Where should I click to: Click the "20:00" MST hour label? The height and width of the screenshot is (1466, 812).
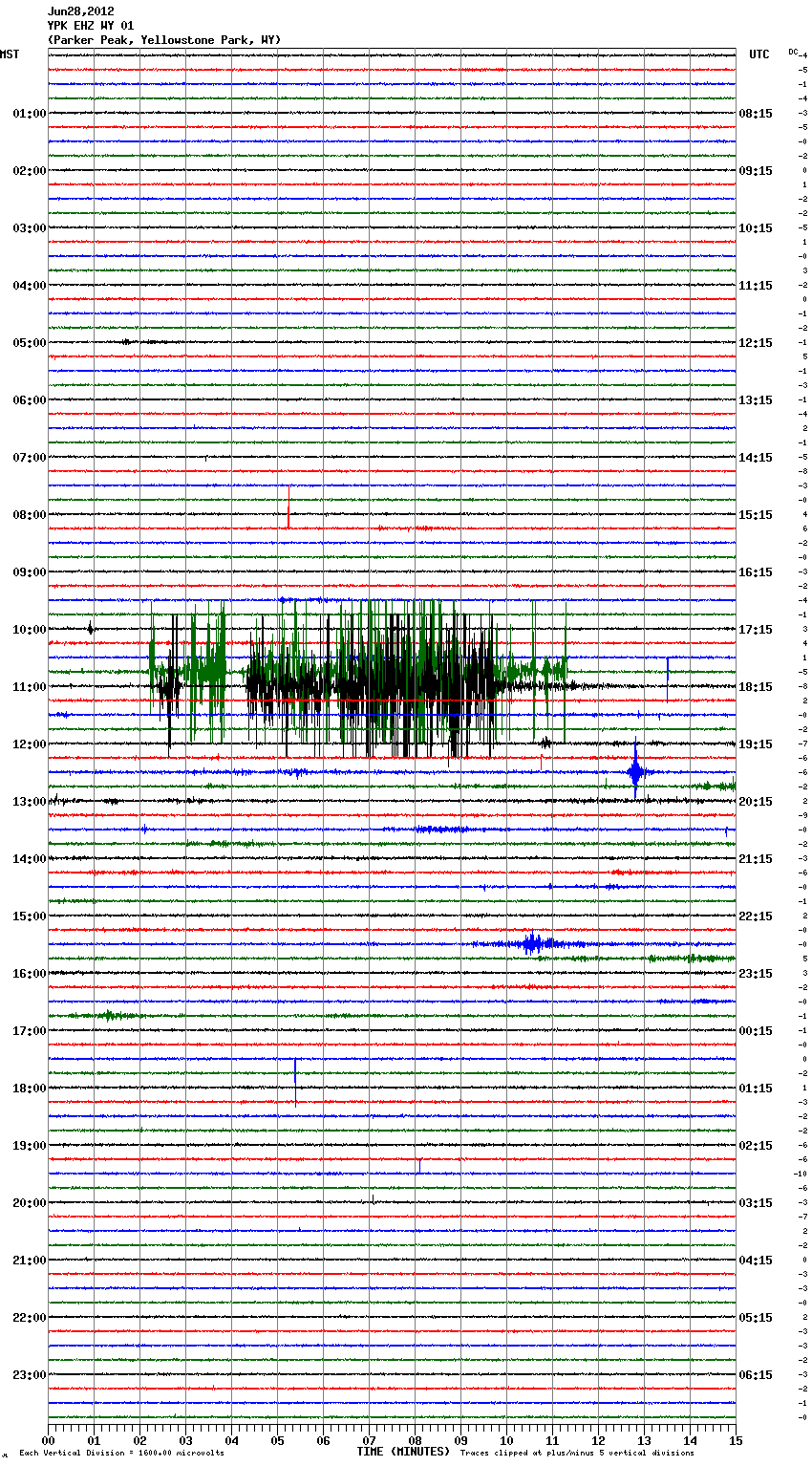(x=30, y=1203)
